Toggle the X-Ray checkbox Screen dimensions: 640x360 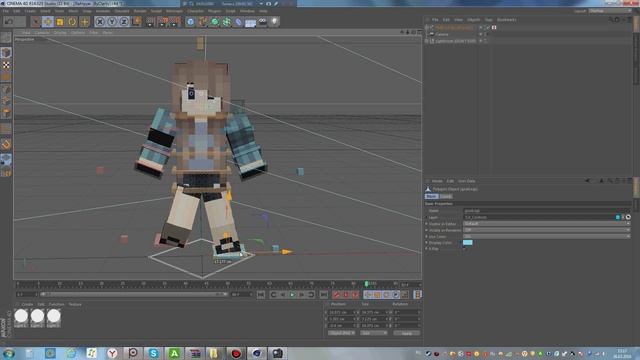(465, 249)
